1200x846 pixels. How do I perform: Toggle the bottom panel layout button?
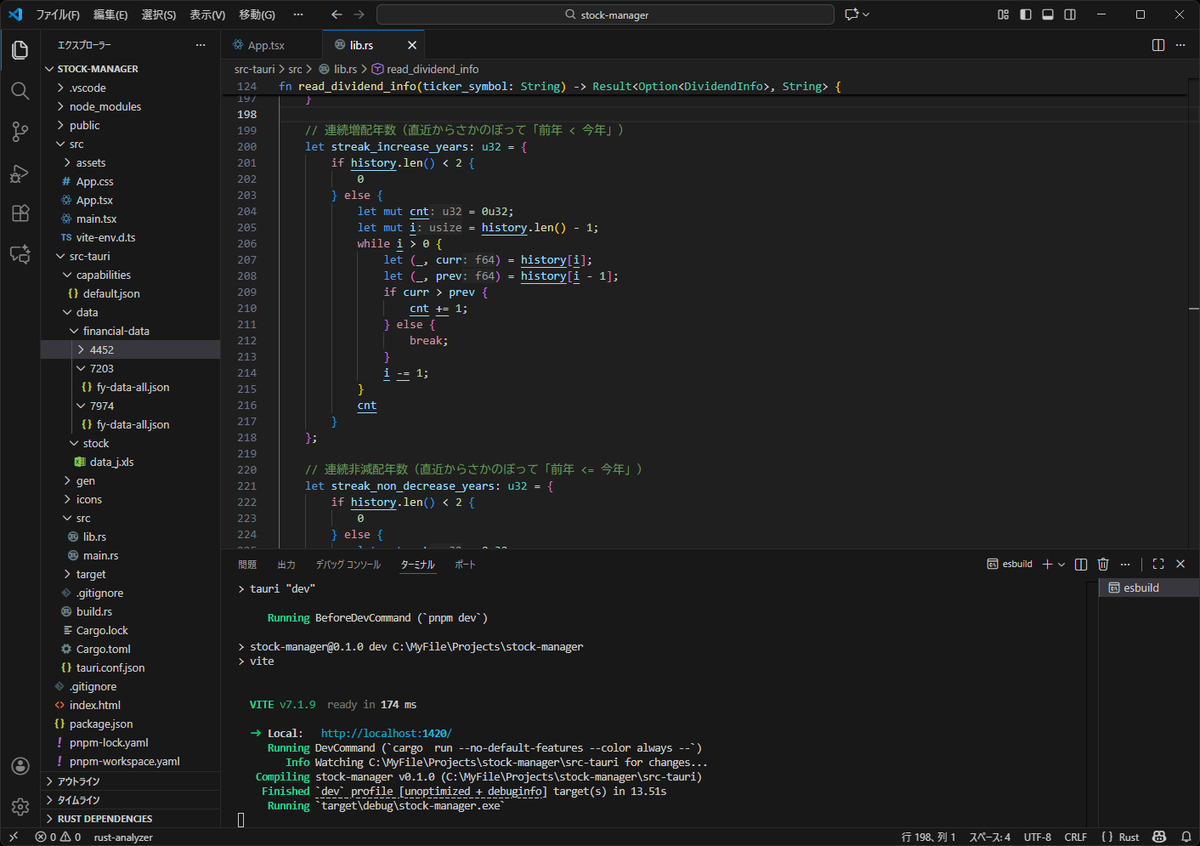coord(1047,15)
